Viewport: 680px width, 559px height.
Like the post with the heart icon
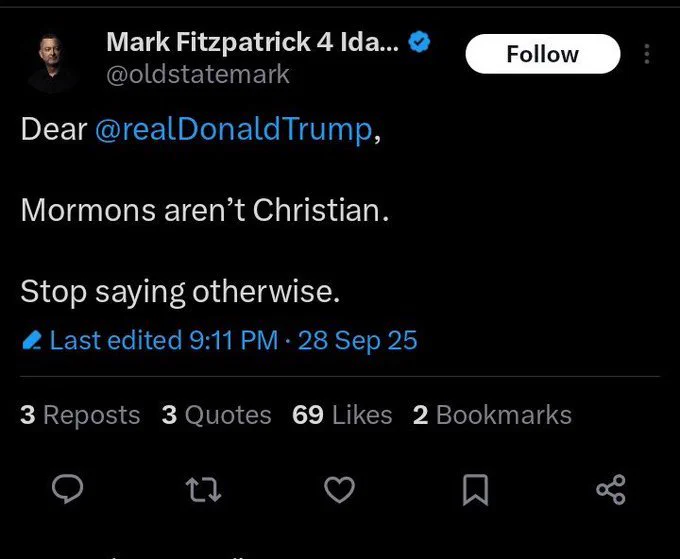(x=340, y=490)
